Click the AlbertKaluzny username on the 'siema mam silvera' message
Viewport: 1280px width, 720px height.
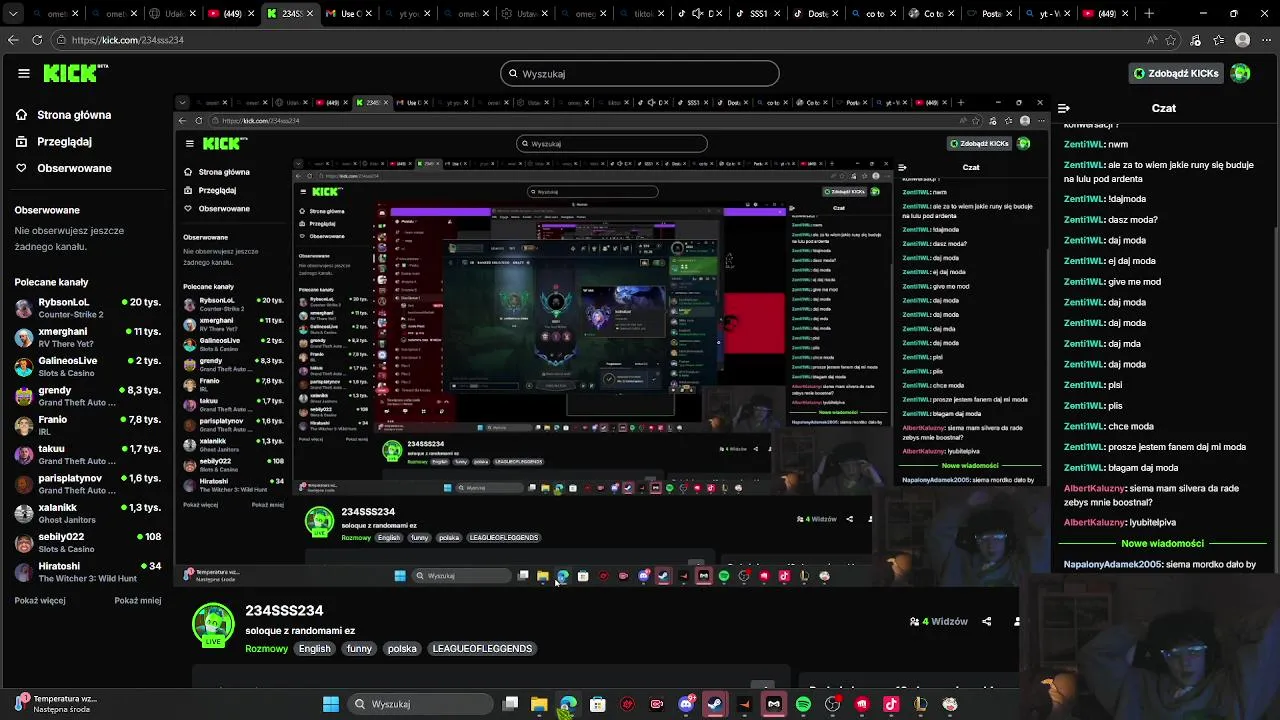coord(1093,489)
